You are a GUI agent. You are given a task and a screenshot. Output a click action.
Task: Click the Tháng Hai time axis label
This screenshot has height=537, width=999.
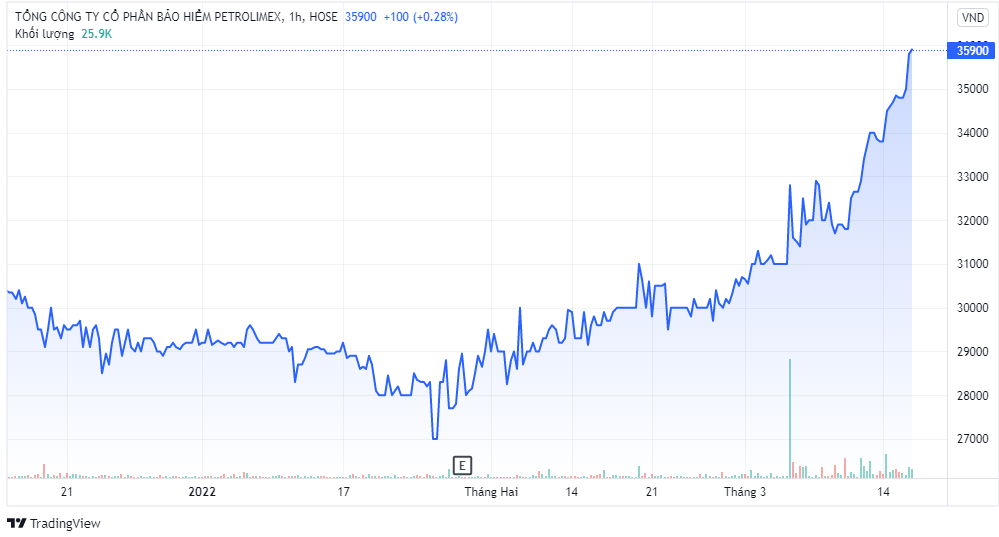pos(491,492)
